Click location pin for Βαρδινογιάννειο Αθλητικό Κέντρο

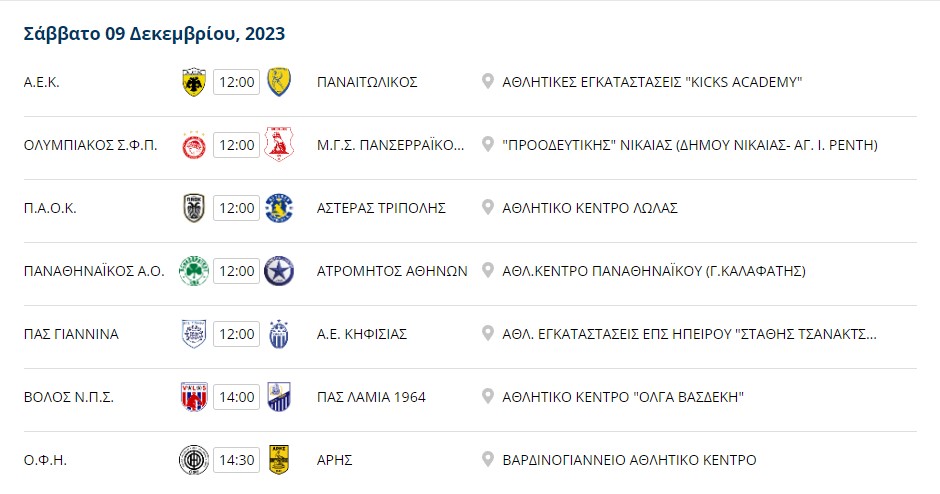pos(488,459)
